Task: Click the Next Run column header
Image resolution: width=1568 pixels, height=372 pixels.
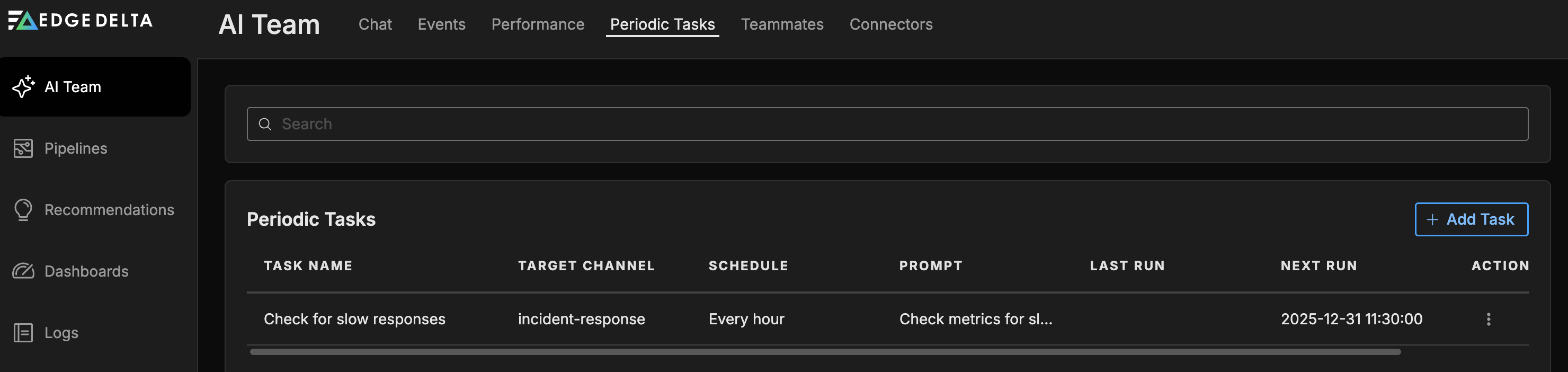Action: [x=1318, y=265]
